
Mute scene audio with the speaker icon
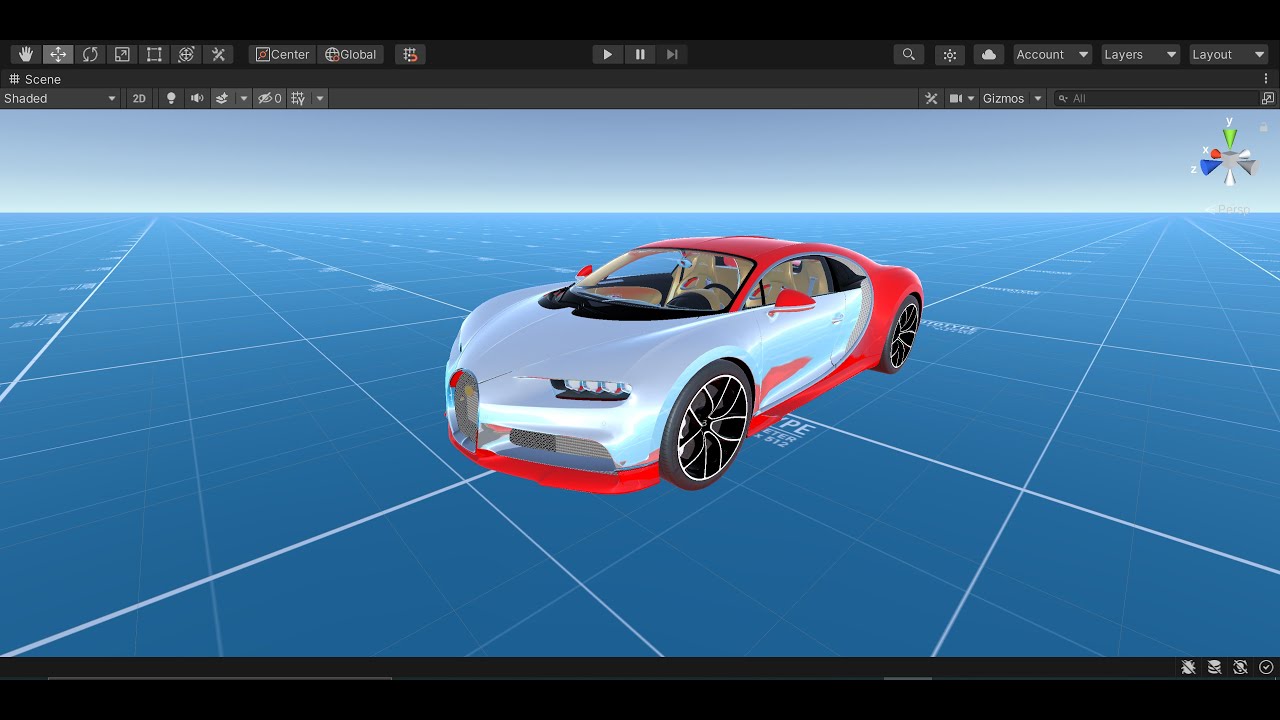(x=197, y=98)
